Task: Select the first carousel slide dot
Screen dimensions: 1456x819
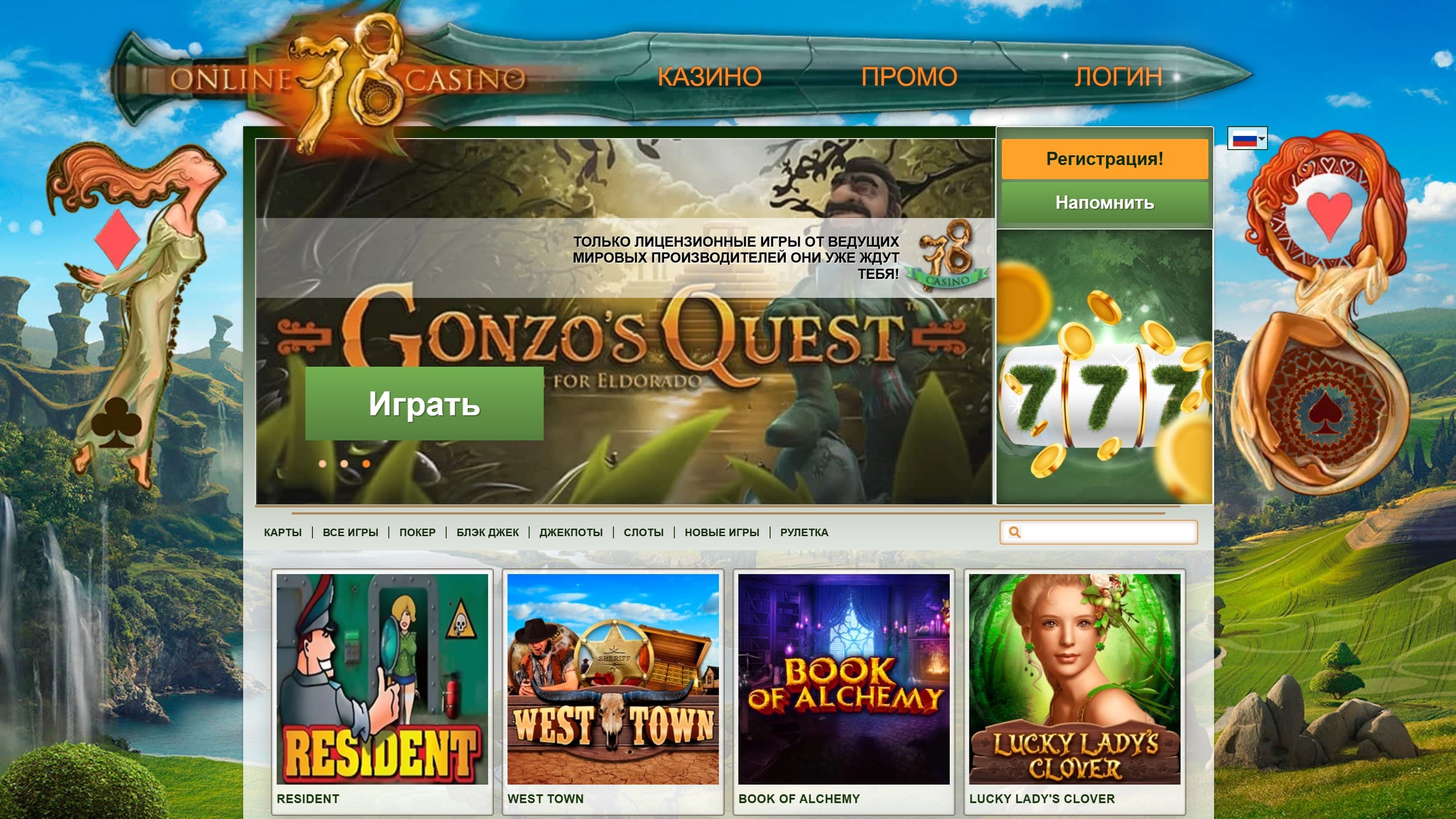Action: pyautogui.click(x=323, y=463)
